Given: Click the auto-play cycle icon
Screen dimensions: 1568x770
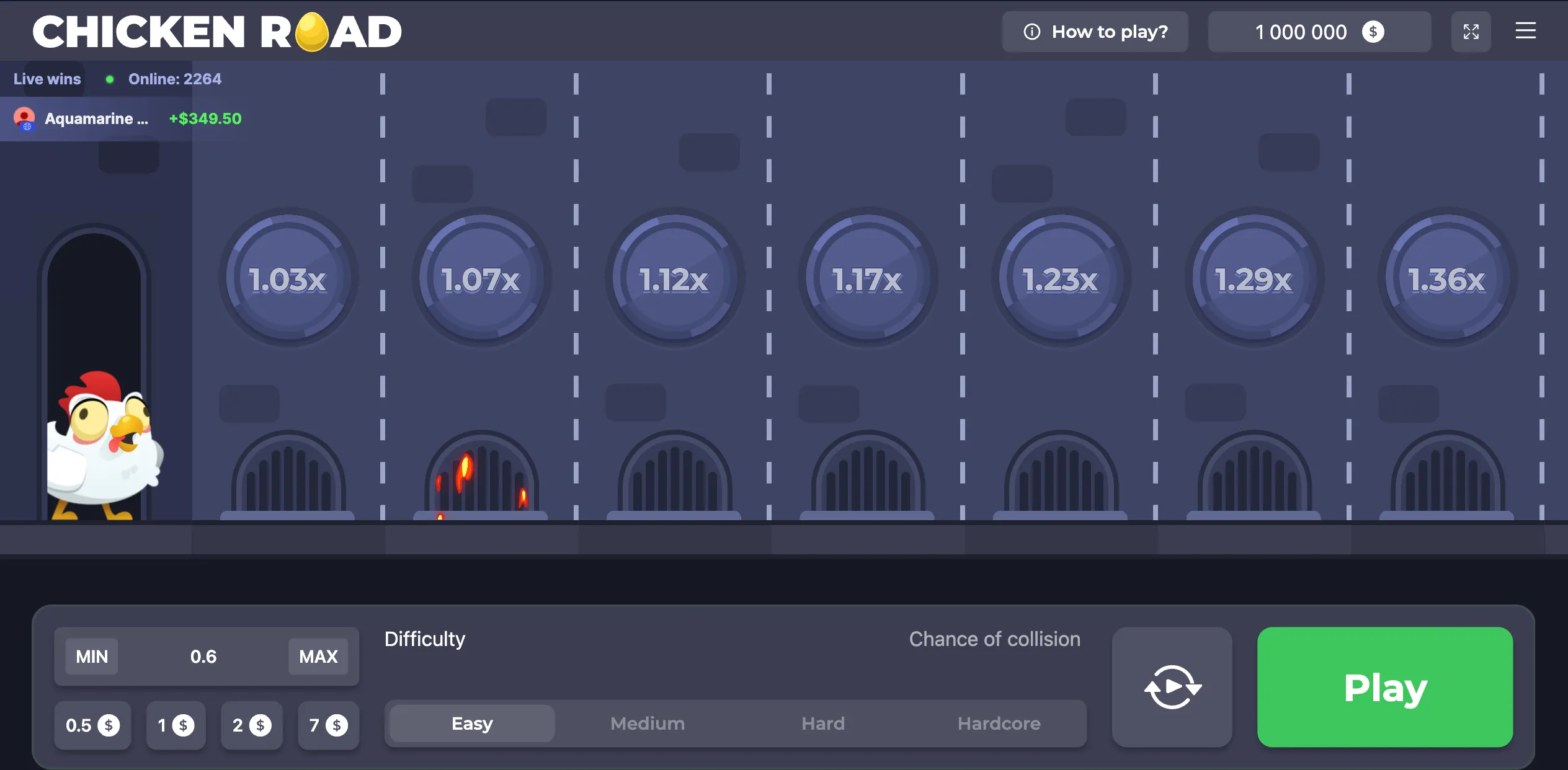Looking at the screenshot, I should [x=1172, y=687].
